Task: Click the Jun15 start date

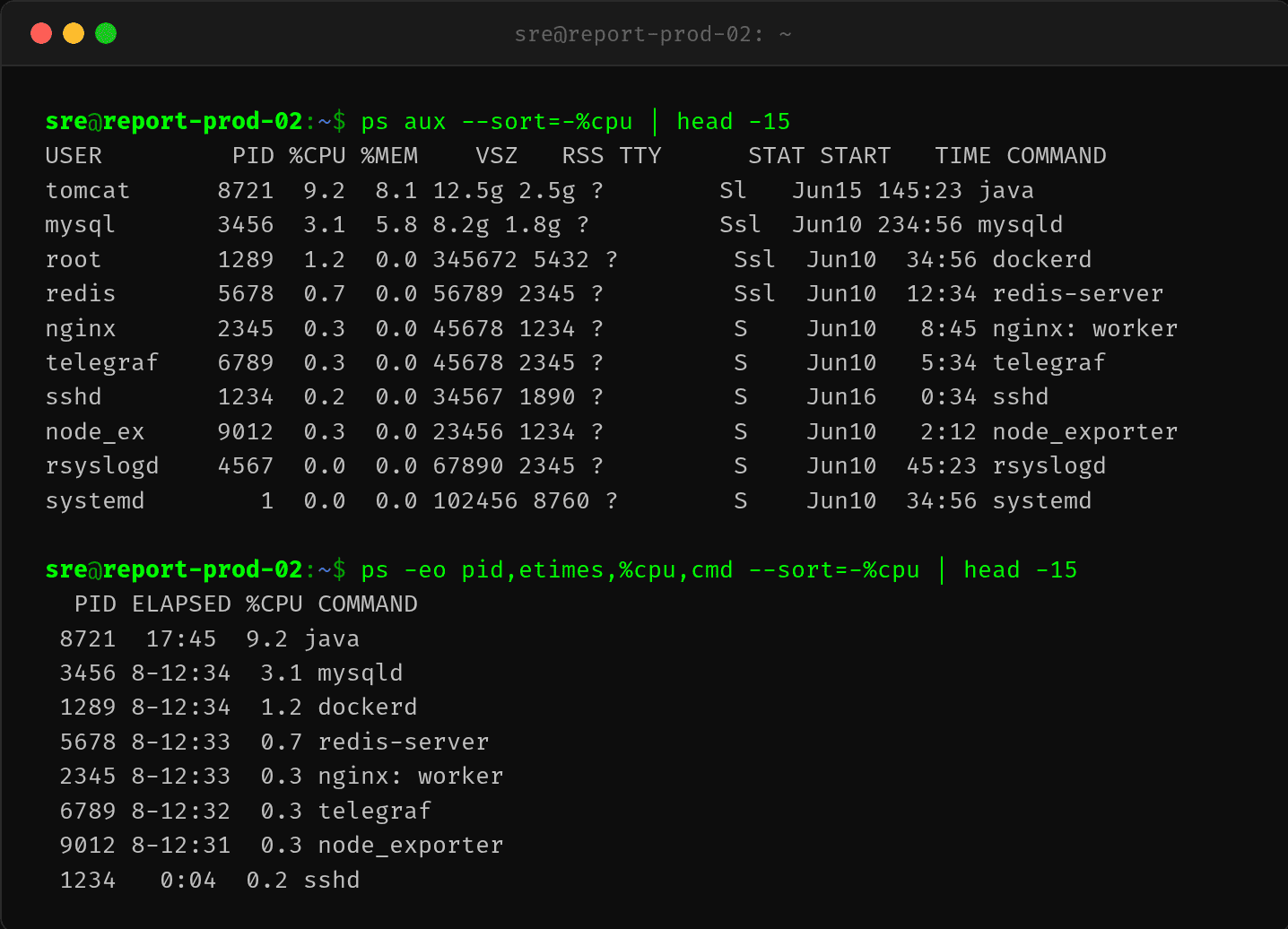Action: coord(827,190)
